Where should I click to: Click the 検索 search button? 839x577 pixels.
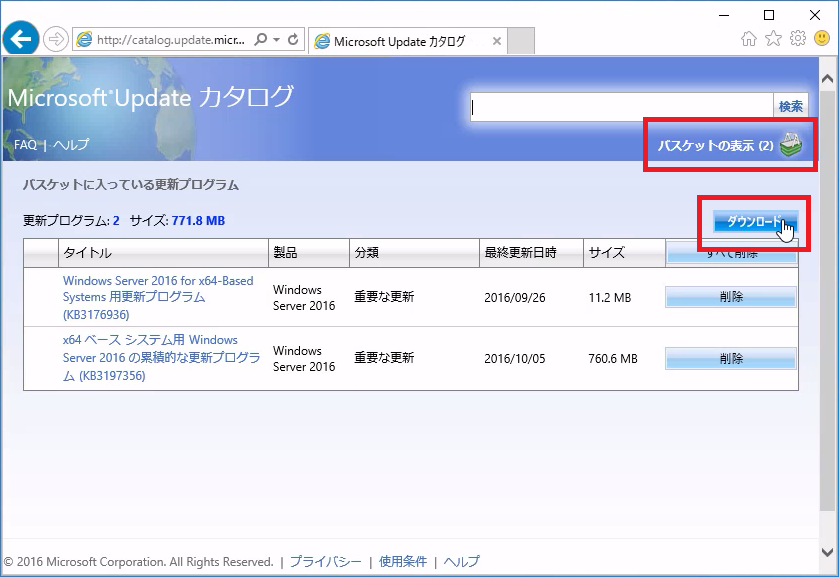pyautogui.click(x=790, y=107)
